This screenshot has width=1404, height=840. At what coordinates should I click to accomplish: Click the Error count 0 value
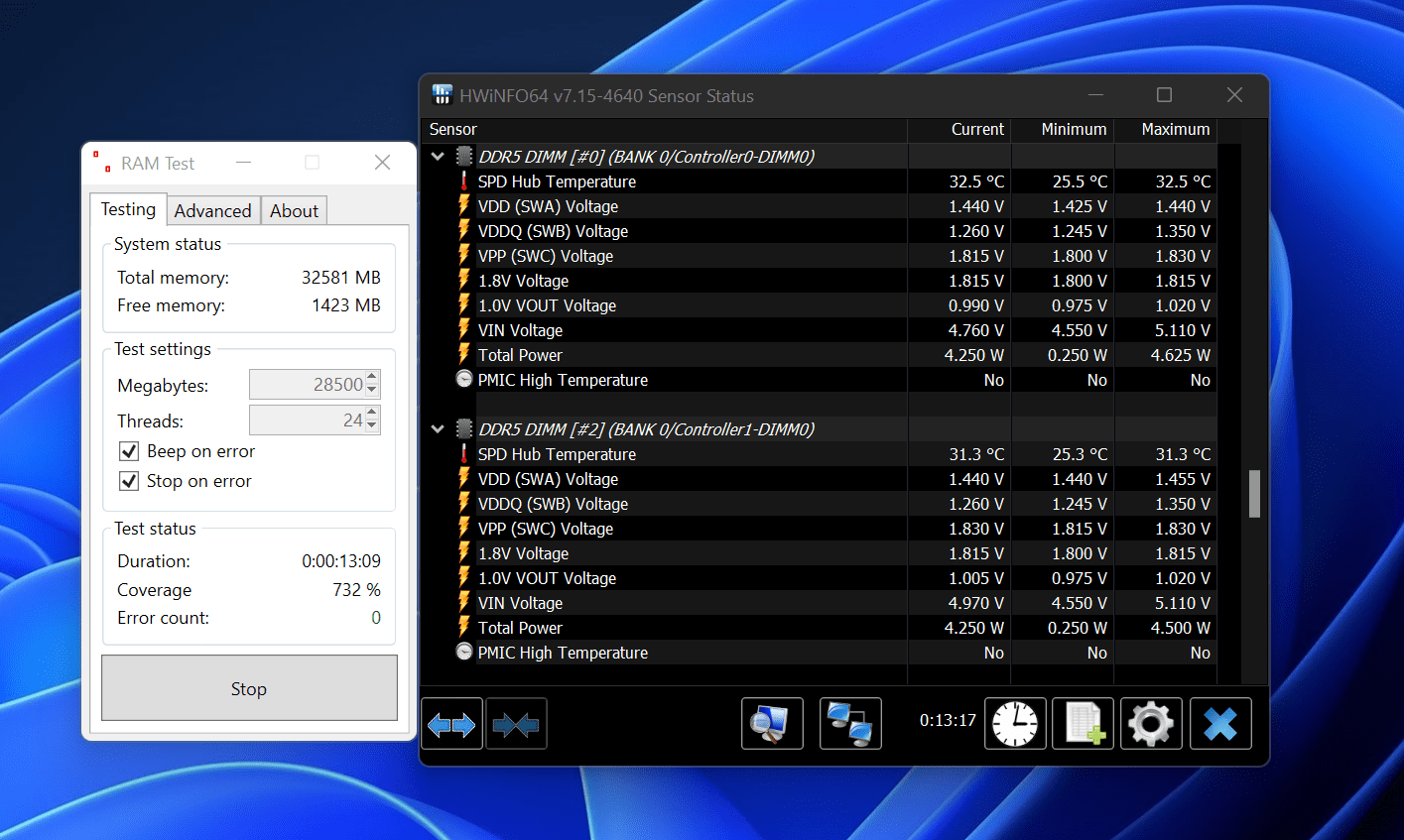tap(376, 618)
